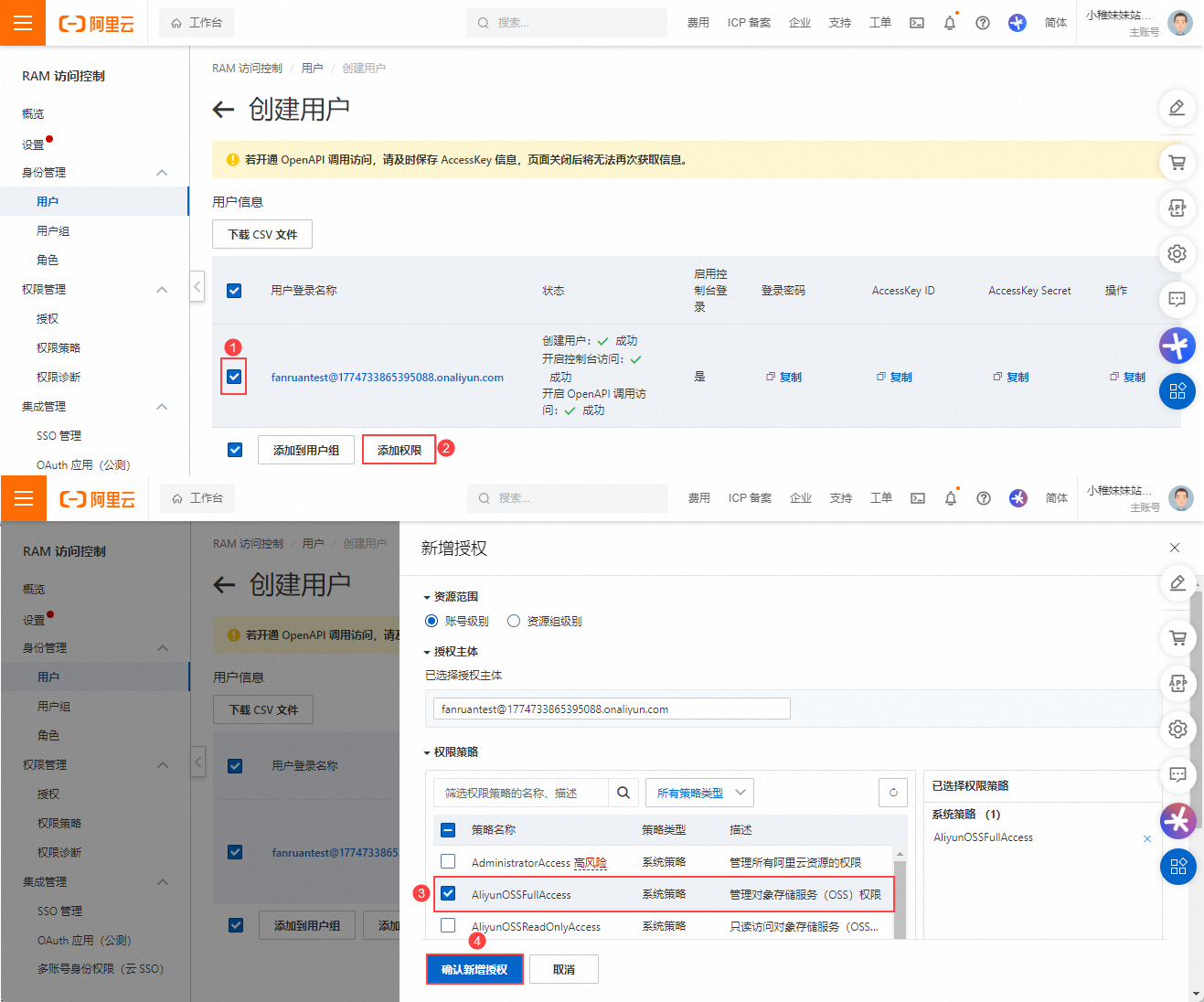1204x1002 pixels.
Task: Check the AliyunOSSReadOnlyAccess policy checkbox
Action: 448,925
